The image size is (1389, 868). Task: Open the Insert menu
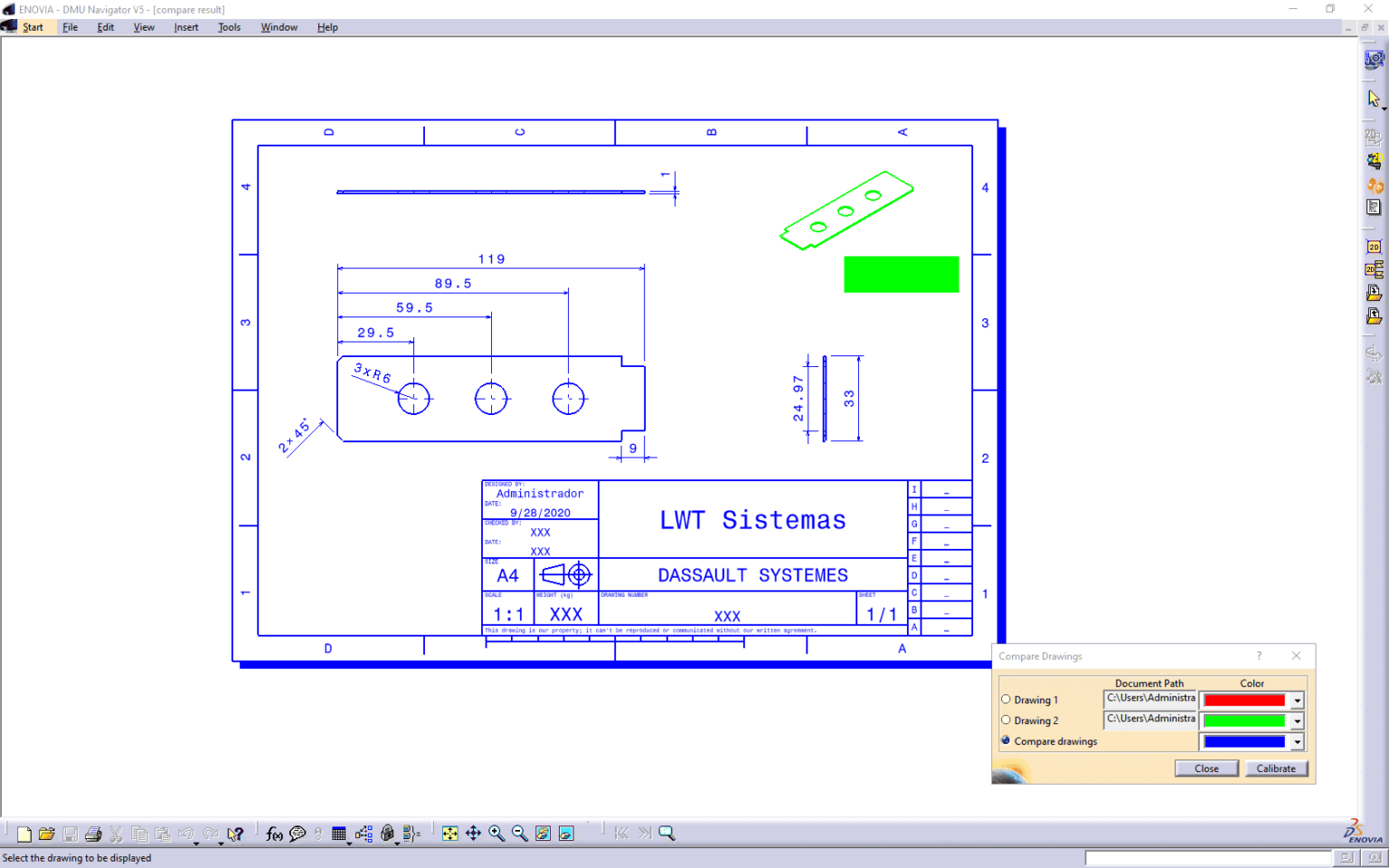pyautogui.click(x=185, y=26)
